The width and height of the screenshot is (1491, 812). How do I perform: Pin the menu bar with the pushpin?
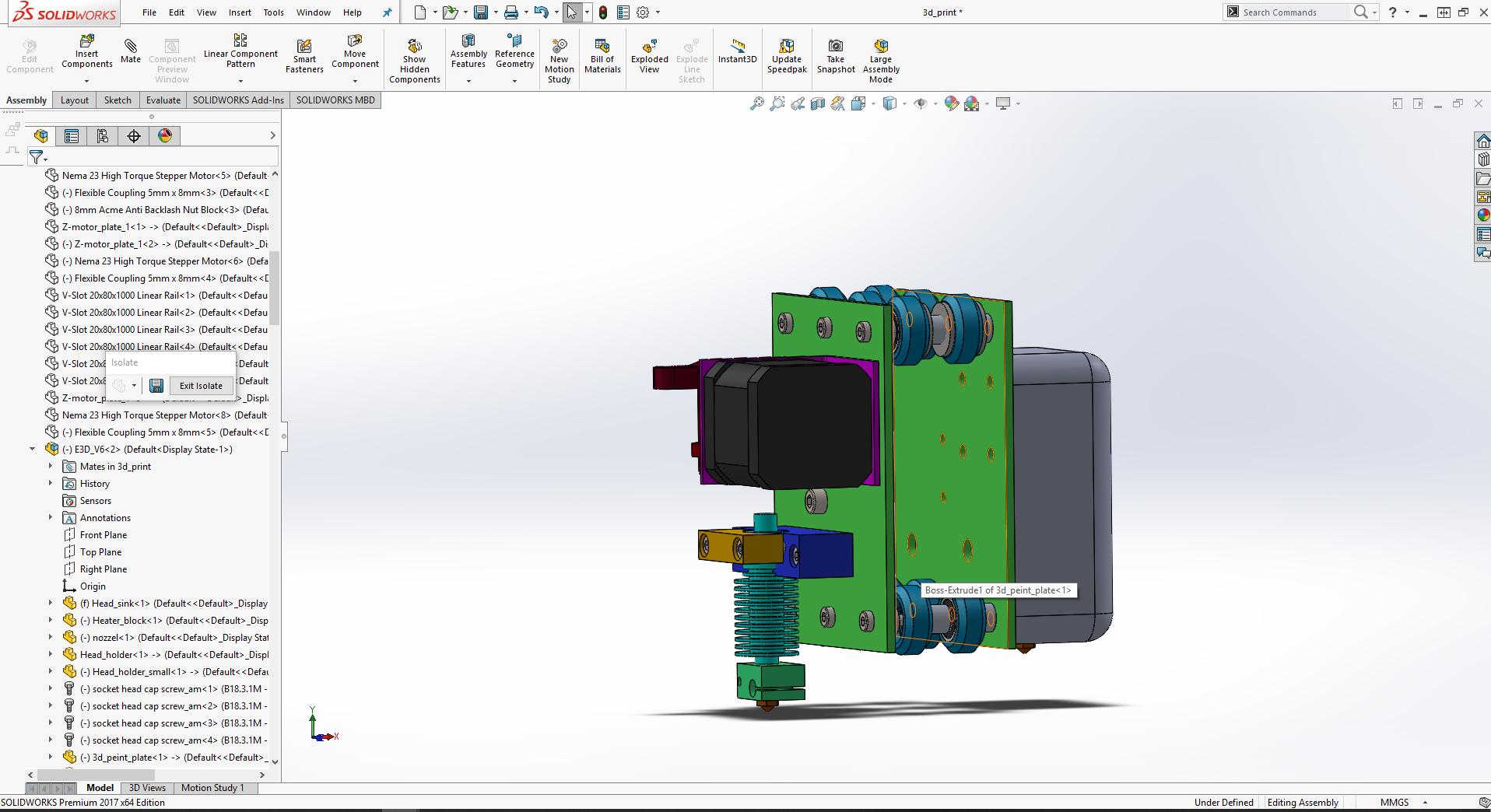click(387, 12)
